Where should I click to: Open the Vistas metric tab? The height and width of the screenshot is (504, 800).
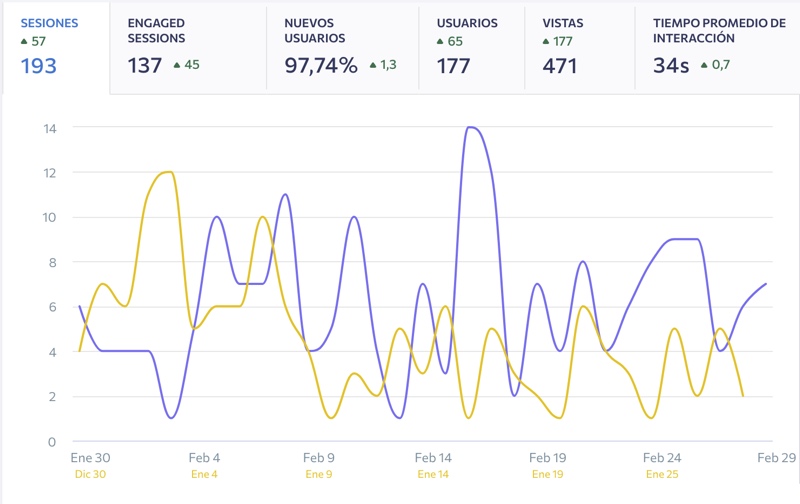pos(580,48)
